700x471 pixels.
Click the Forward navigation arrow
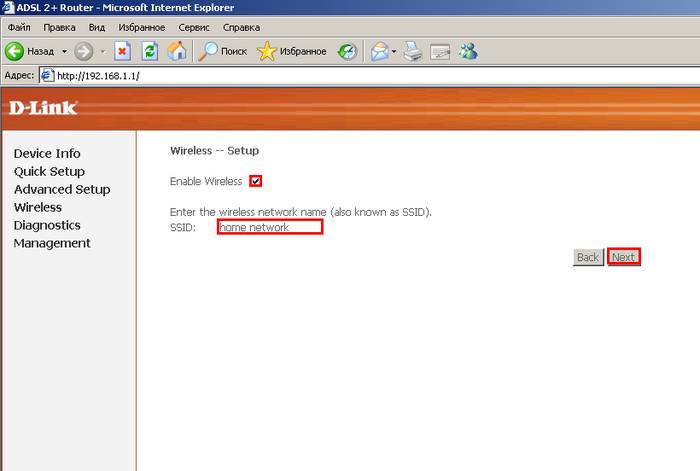pyautogui.click(x=84, y=50)
